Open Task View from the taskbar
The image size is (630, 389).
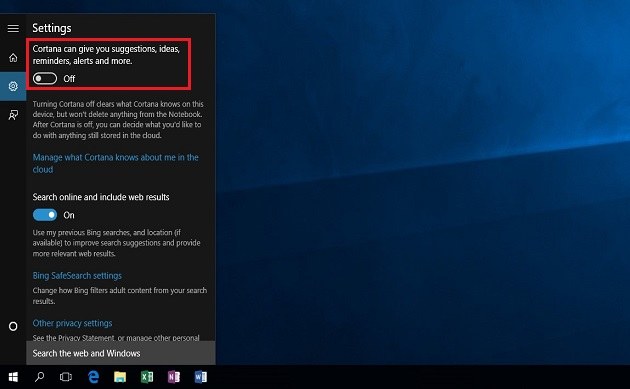66,377
